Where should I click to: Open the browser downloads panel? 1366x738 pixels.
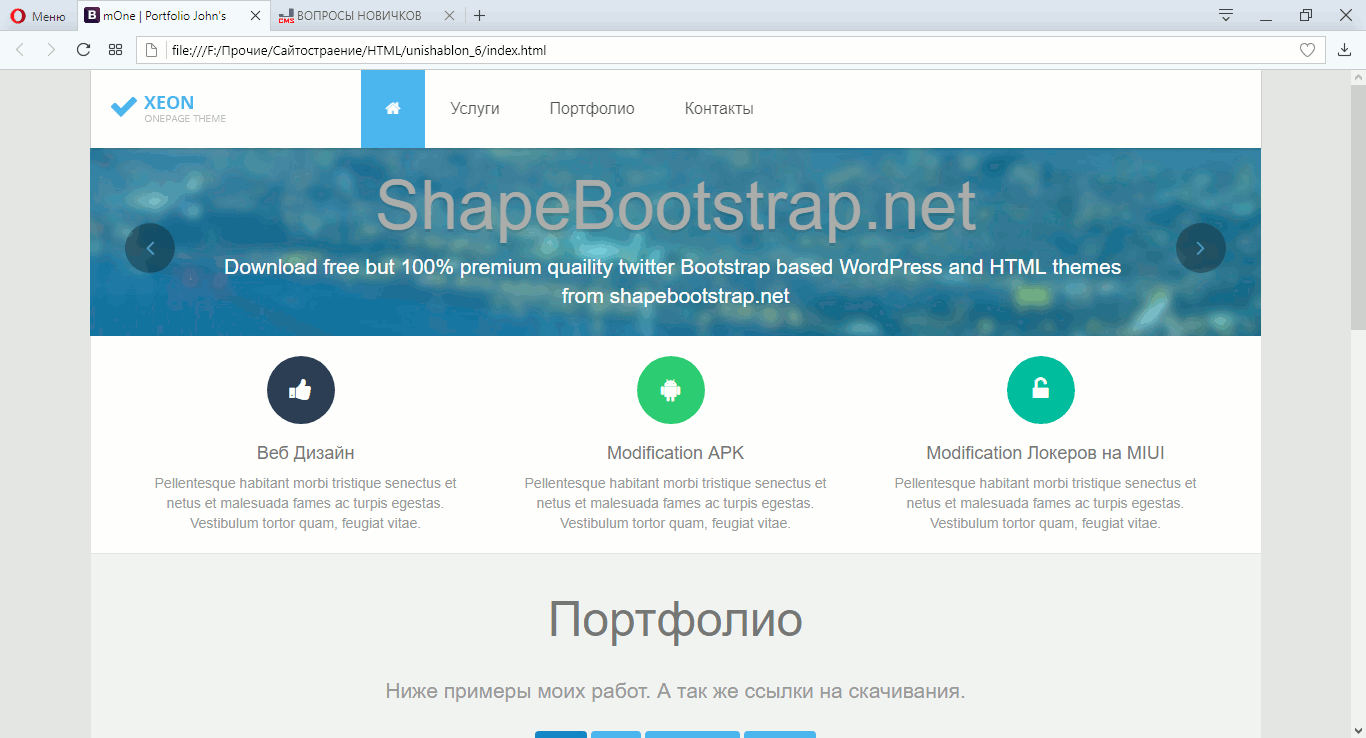[1344, 50]
